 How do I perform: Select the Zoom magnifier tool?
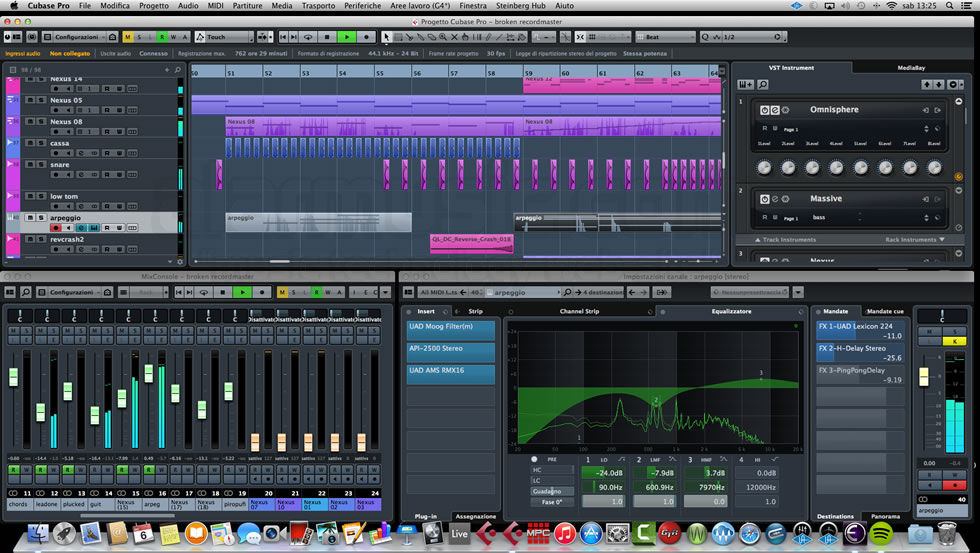click(442, 37)
